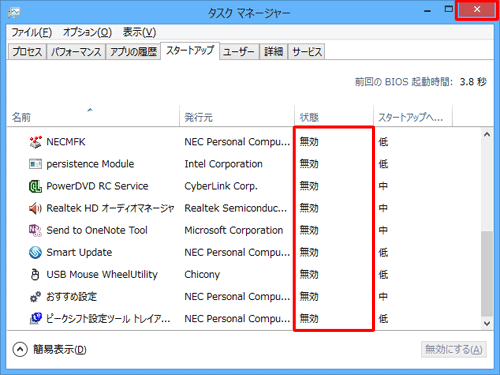Click the おすすめ設定 gear icon

35,297
